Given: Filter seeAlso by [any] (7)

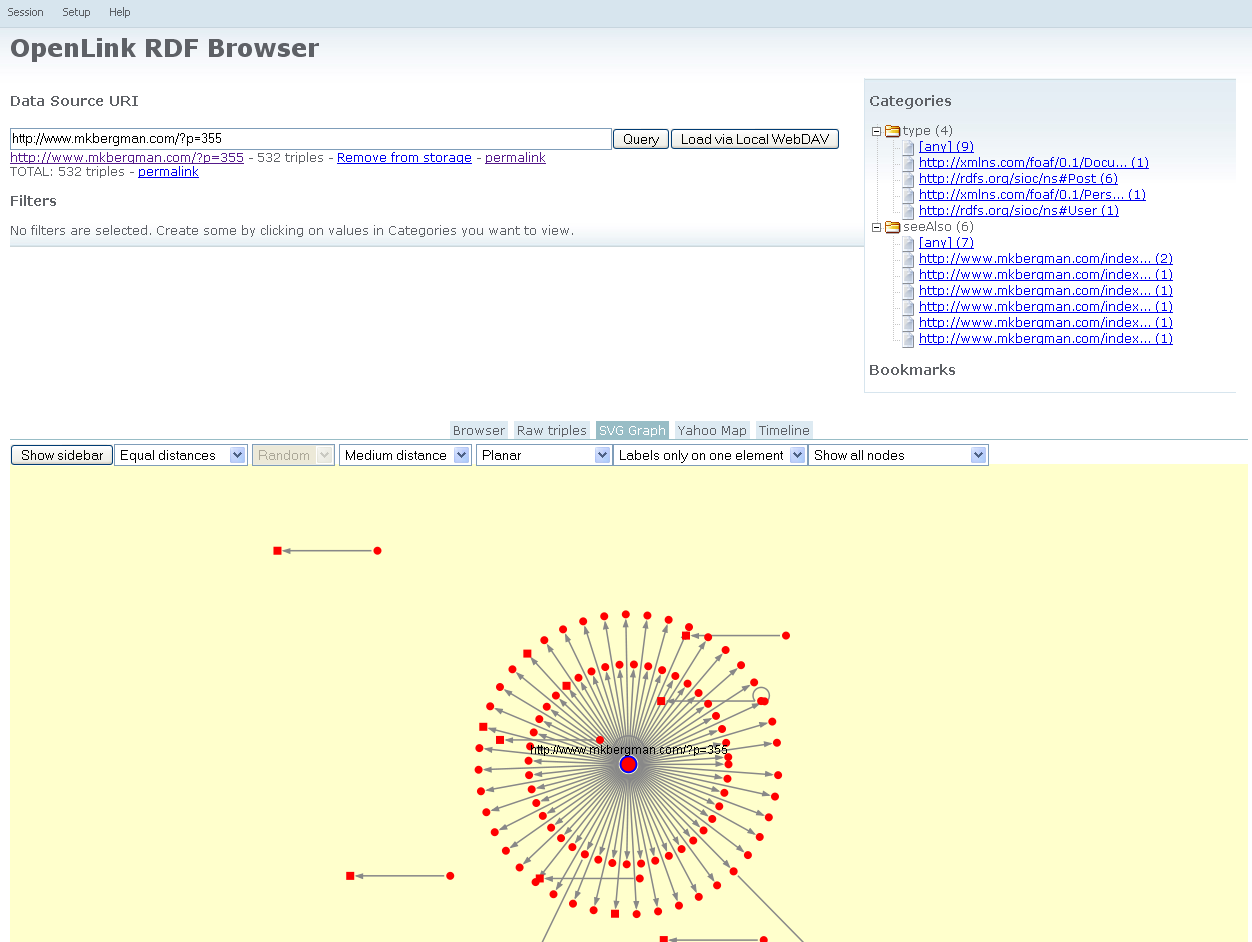Looking at the screenshot, I should [x=946, y=243].
